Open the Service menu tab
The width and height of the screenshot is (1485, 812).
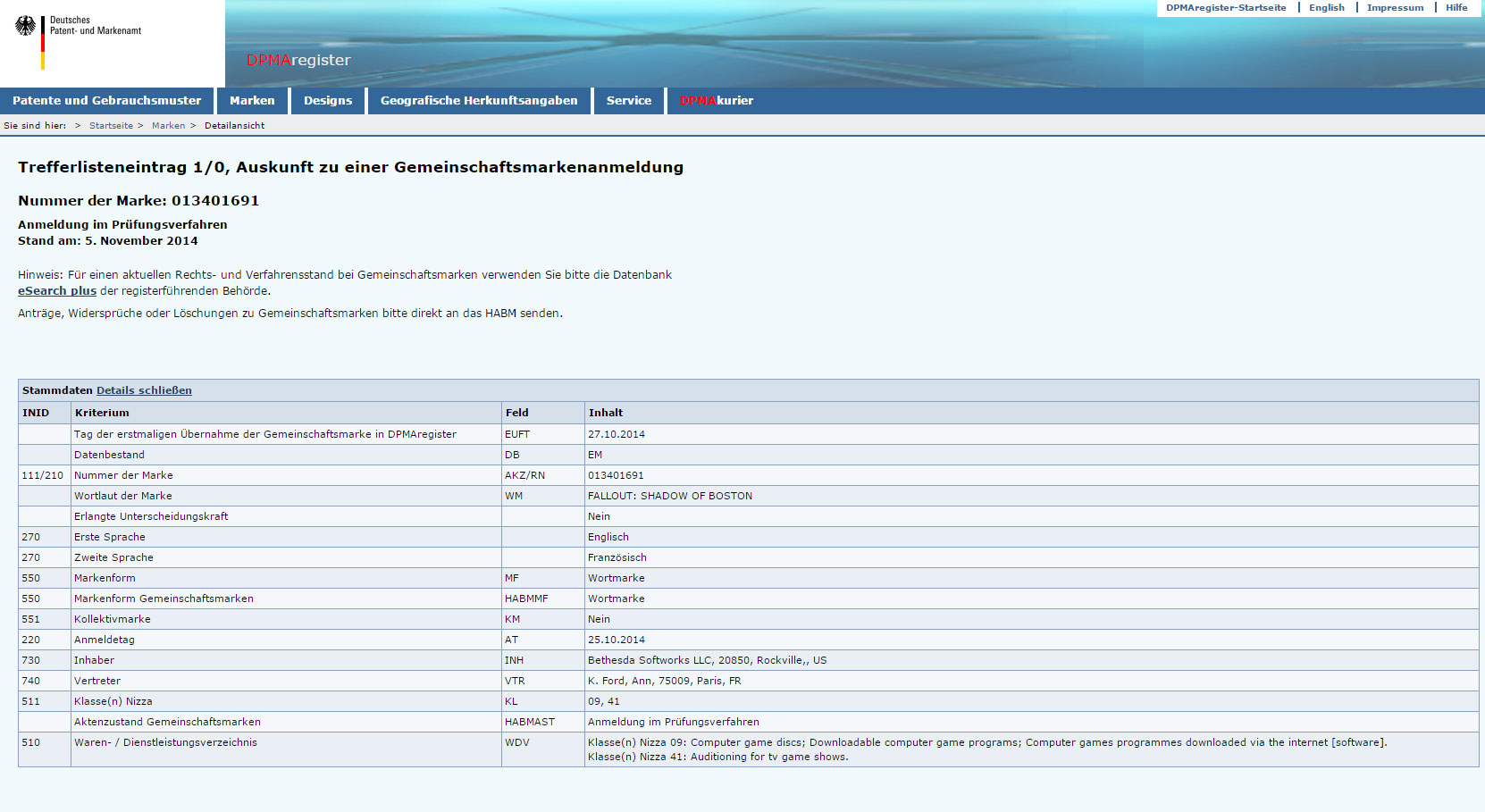coord(629,101)
